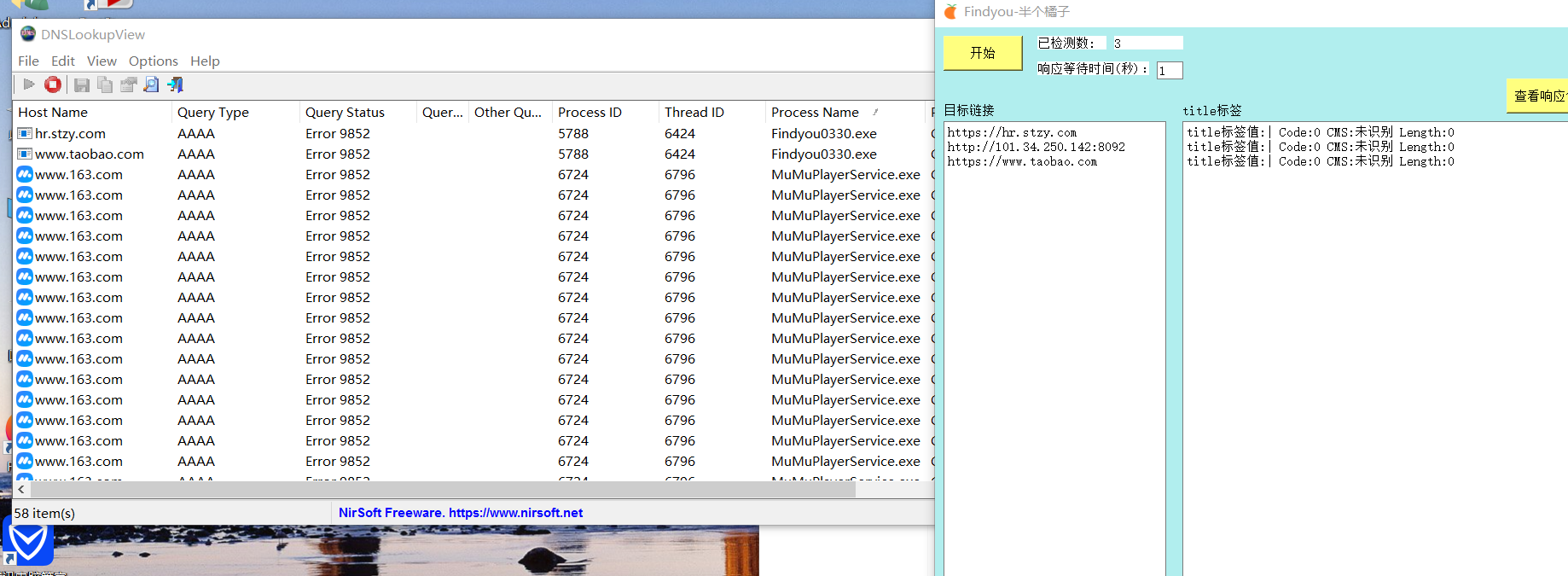This screenshot has width=1568, height=576.
Task: Click the red Stop Capture toolbar icon
Action: pyautogui.click(x=53, y=84)
